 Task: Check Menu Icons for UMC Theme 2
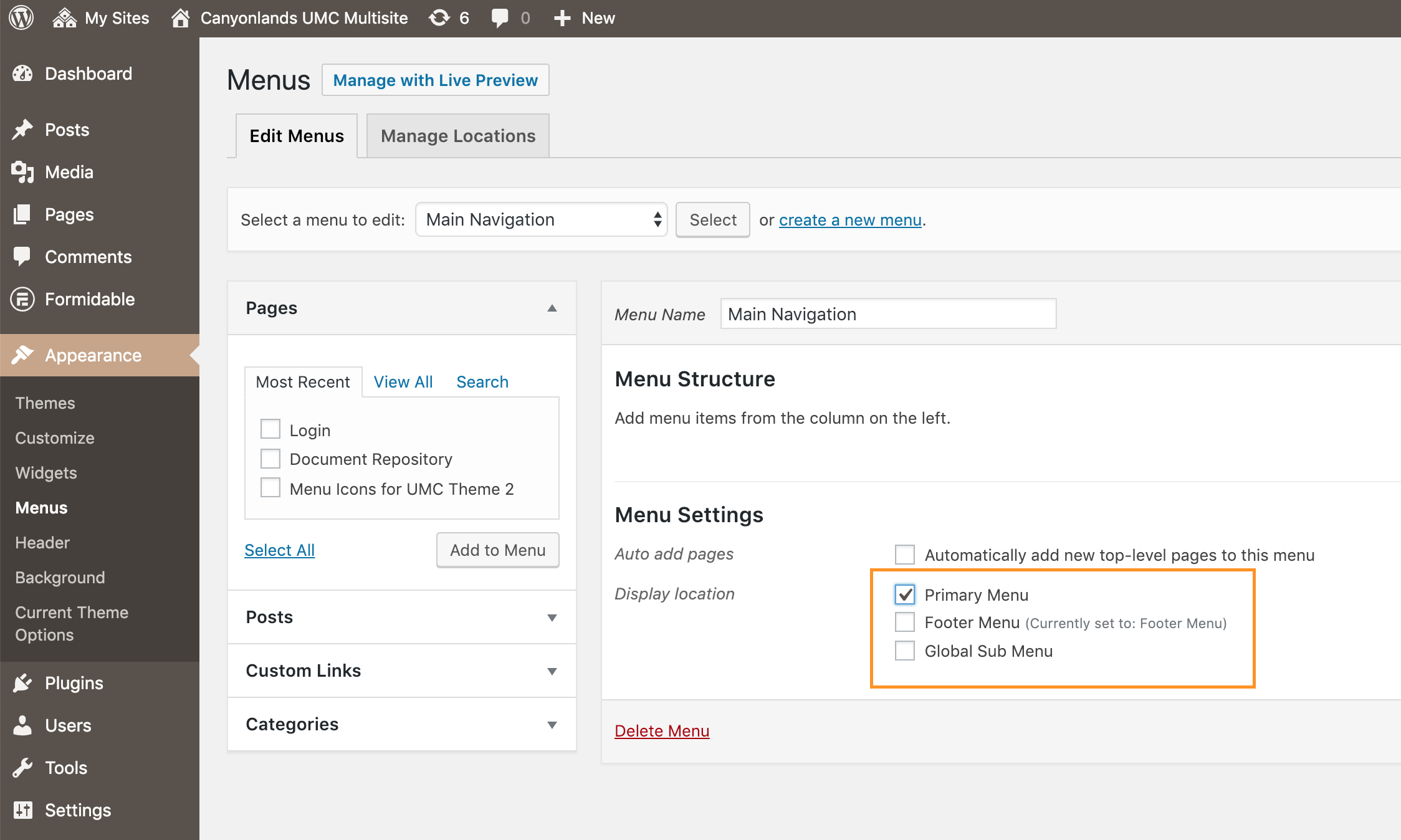(x=270, y=488)
